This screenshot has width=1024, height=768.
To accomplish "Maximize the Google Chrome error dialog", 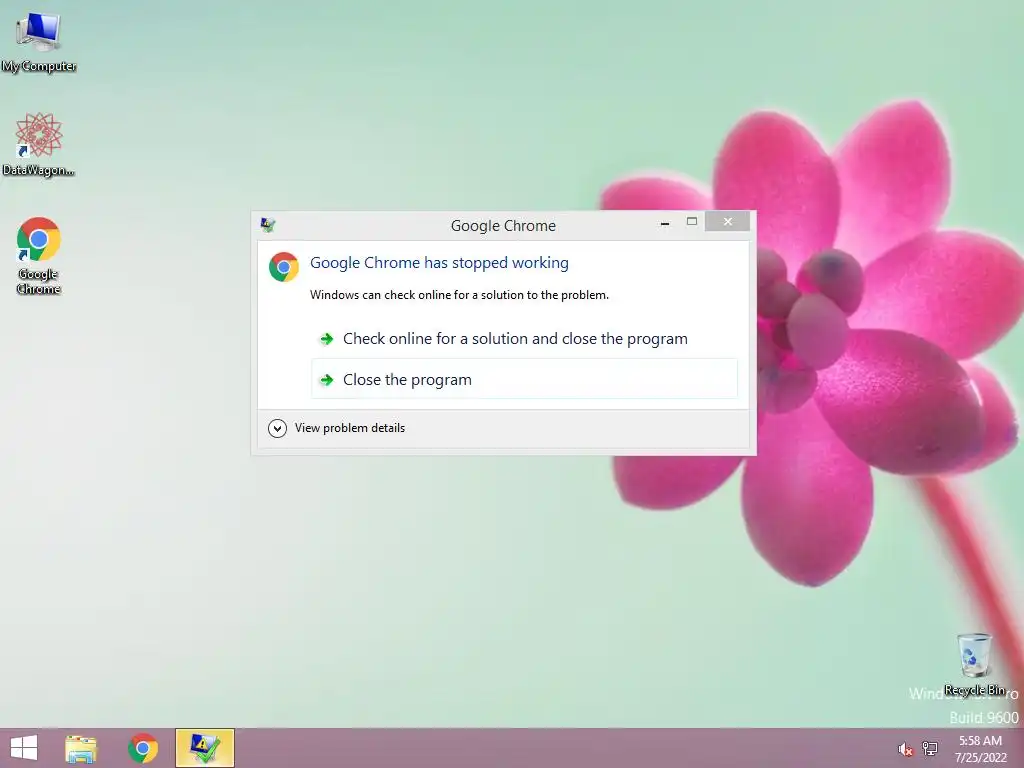I will pyautogui.click(x=692, y=222).
